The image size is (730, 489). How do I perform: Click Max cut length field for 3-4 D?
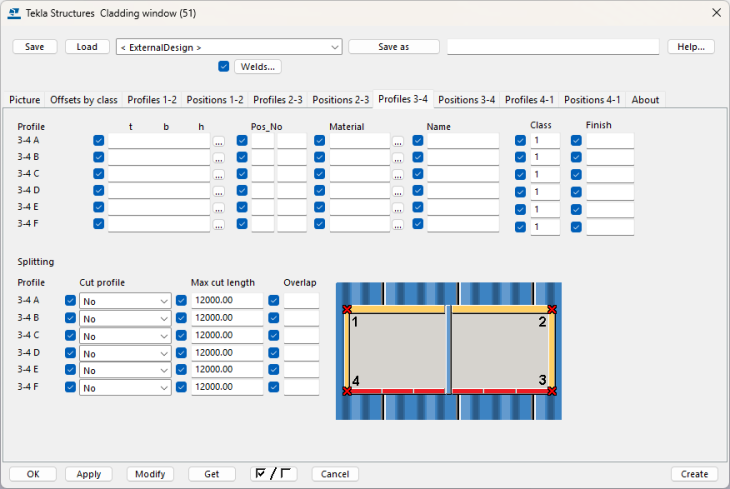coord(227,353)
